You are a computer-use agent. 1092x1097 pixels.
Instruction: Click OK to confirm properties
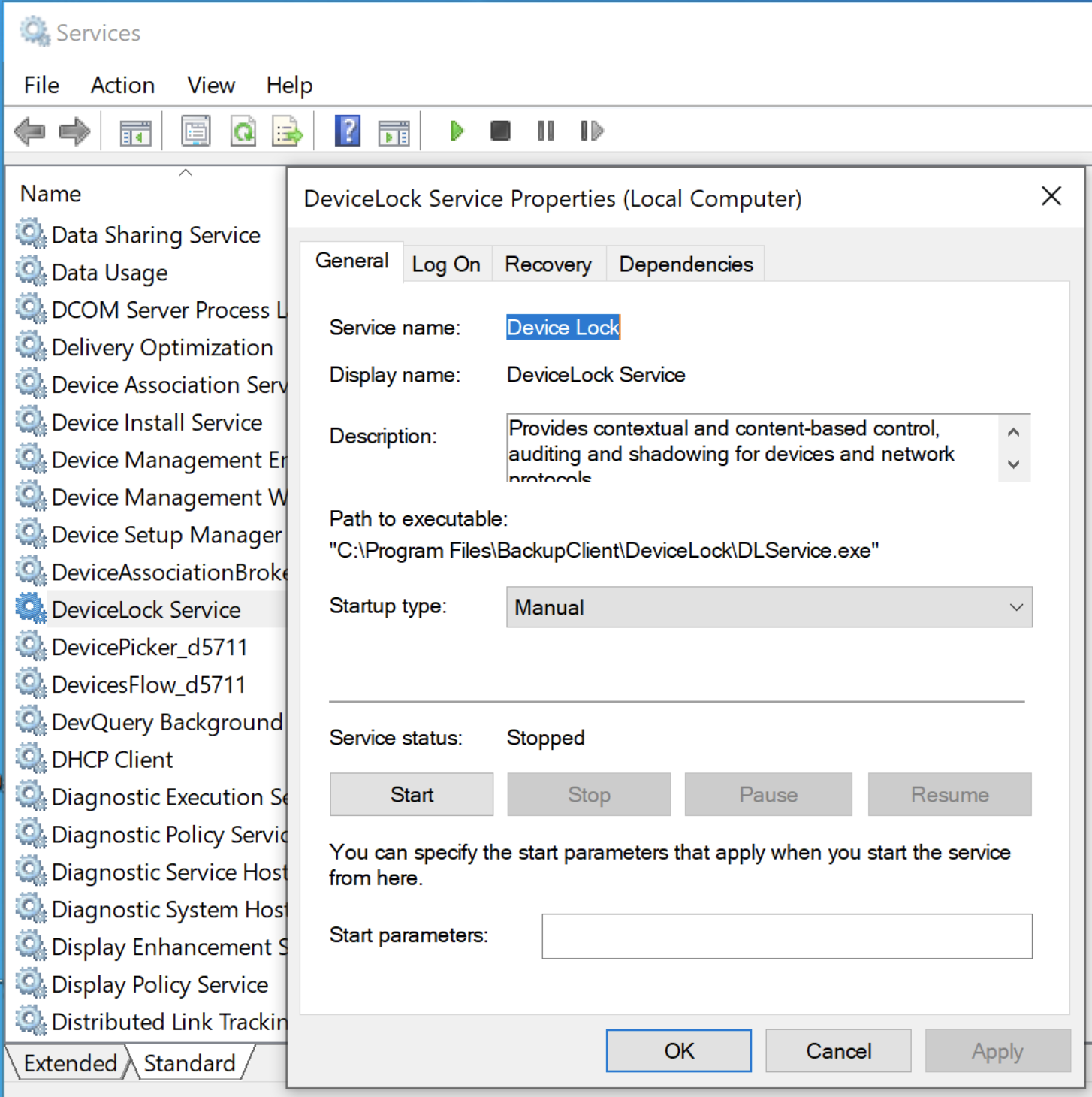point(679,1051)
